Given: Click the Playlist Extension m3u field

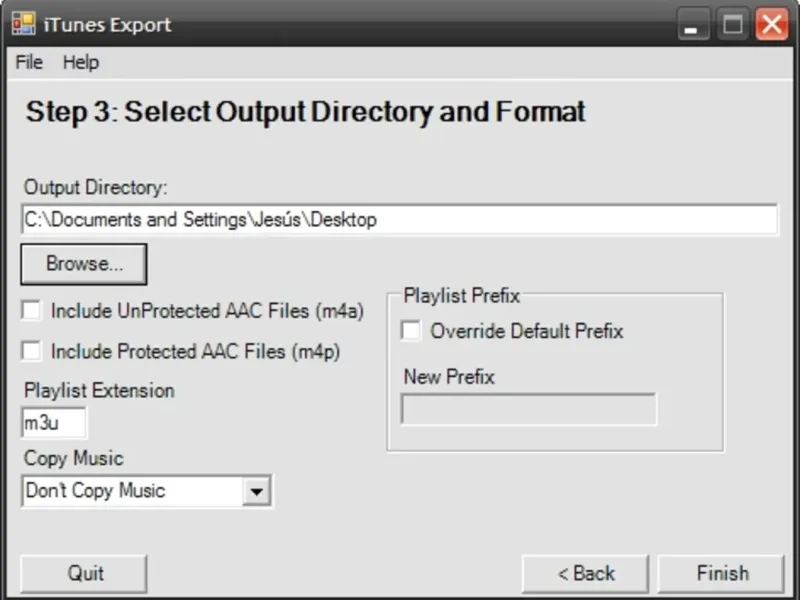Looking at the screenshot, I should (x=54, y=423).
